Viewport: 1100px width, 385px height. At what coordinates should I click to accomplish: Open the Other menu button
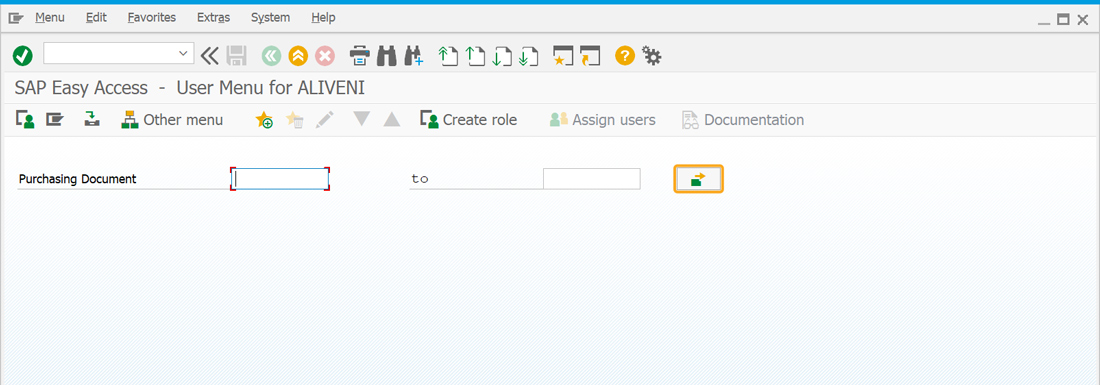pyautogui.click(x=172, y=120)
